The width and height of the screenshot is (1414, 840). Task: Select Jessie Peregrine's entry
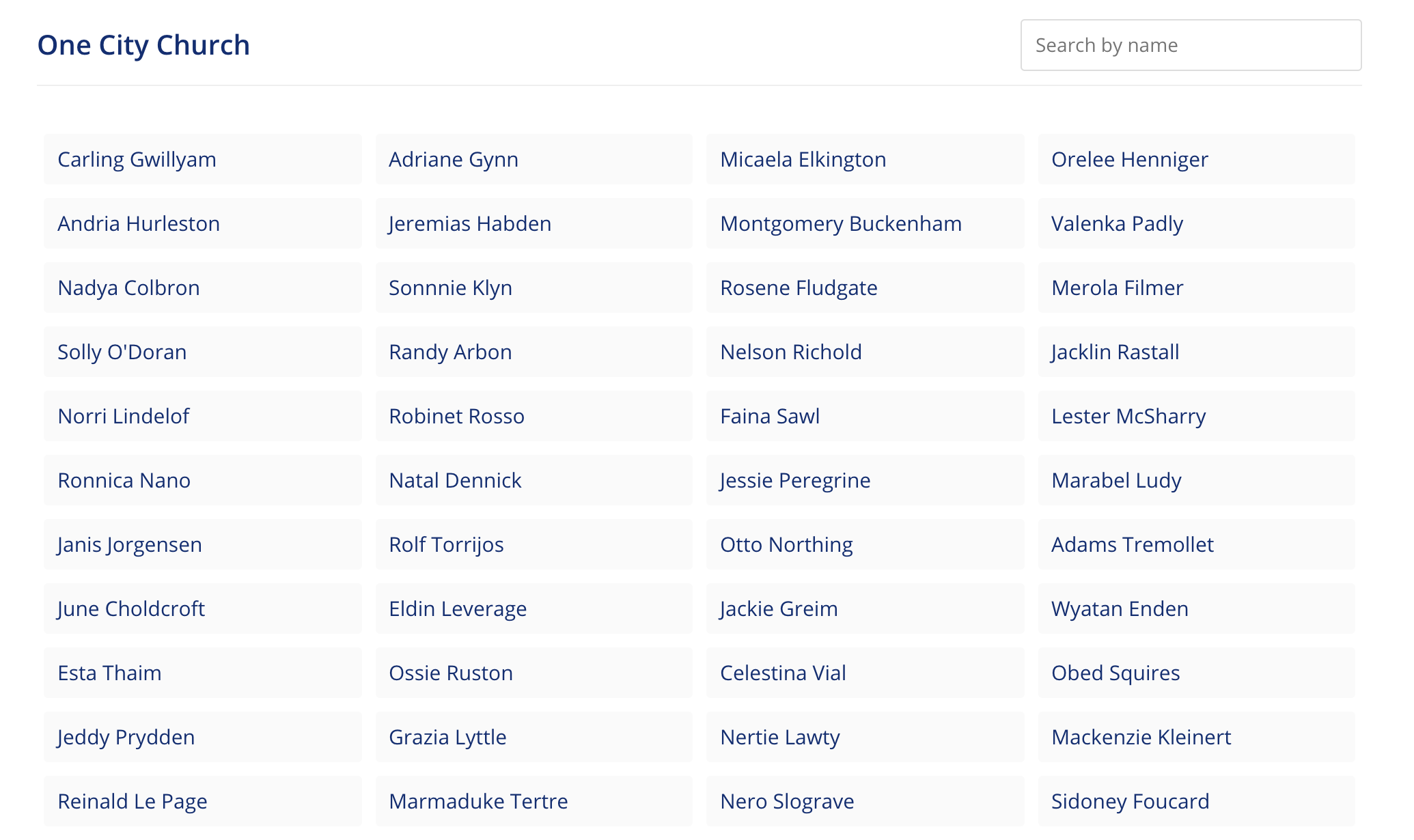(x=865, y=480)
